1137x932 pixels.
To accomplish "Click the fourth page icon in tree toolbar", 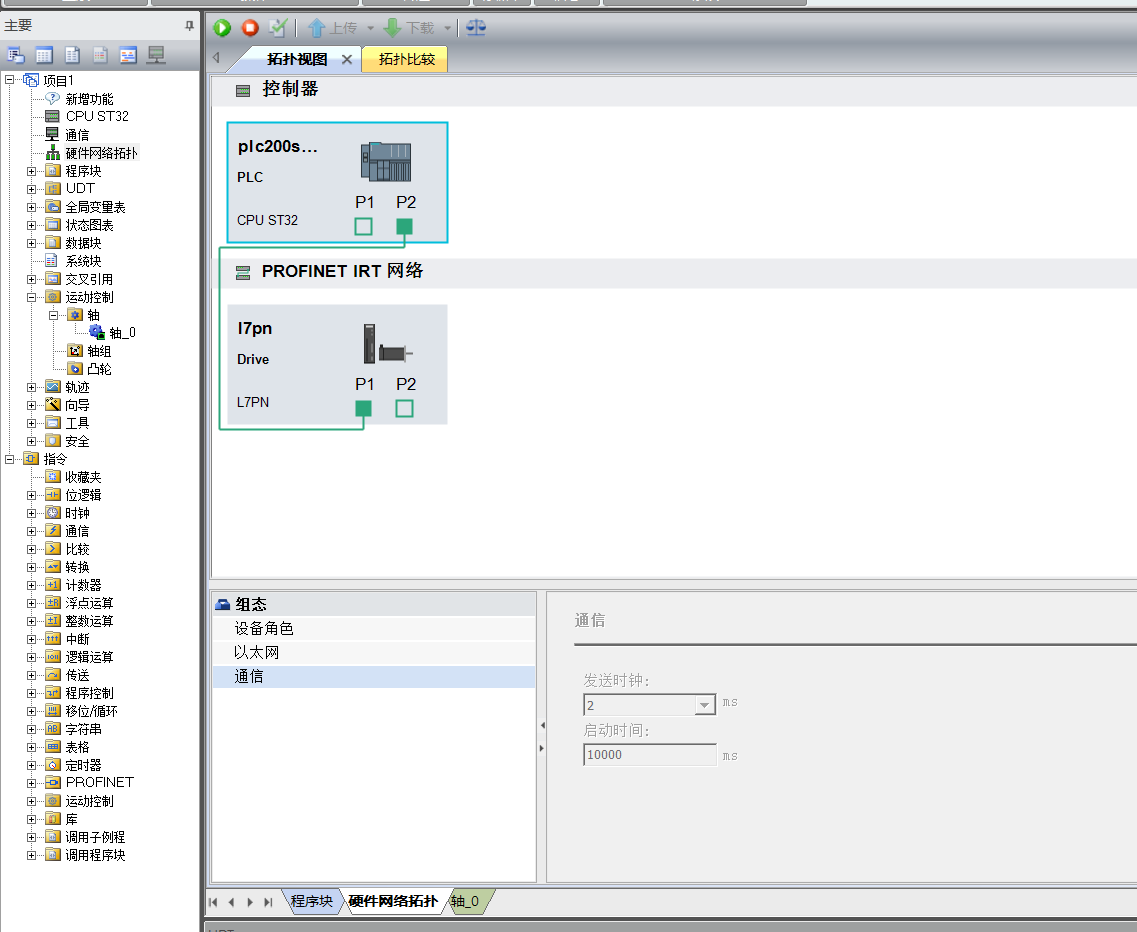I will pyautogui.click(x=100, y=55).
